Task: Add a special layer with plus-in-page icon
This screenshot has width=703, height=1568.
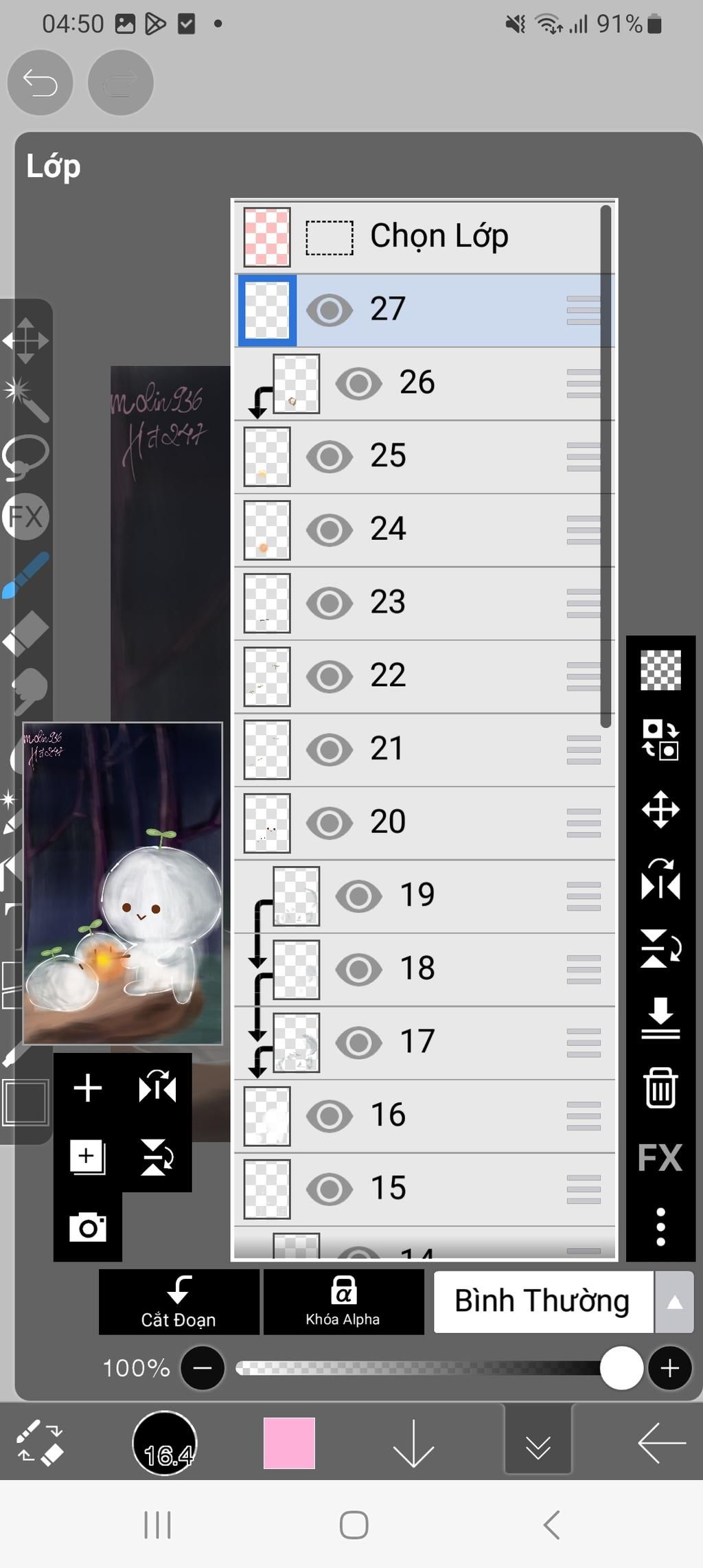Action: pos(87,1157)
